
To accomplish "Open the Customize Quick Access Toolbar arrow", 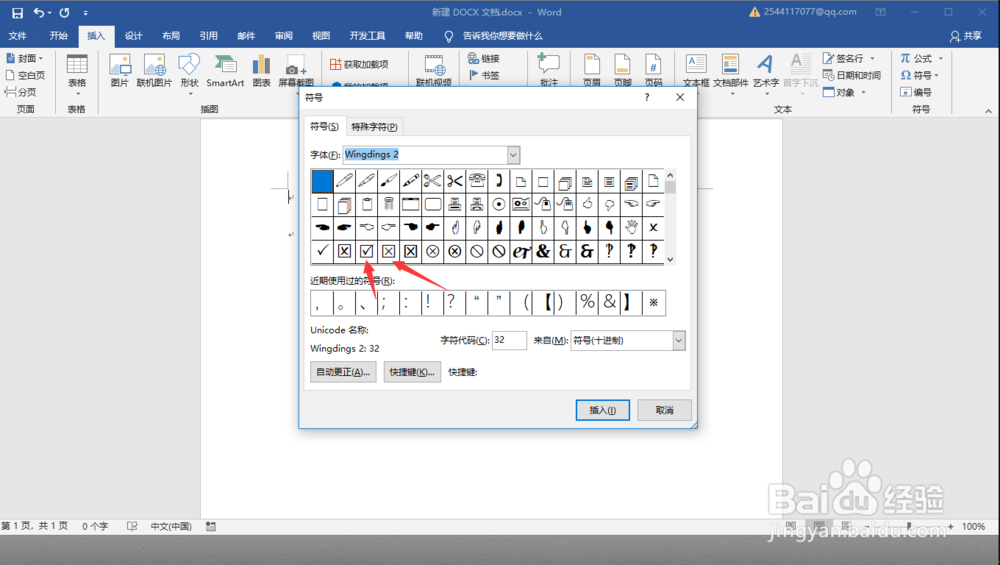I will click(x=85, y=13).
